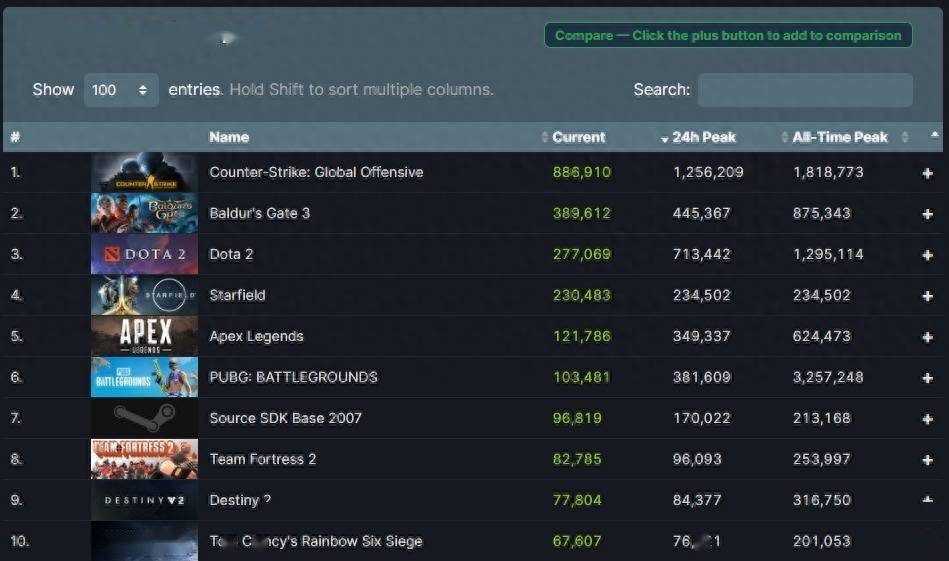Click 24h peak value 381,609
949x561 pixels.
[701, 377]
